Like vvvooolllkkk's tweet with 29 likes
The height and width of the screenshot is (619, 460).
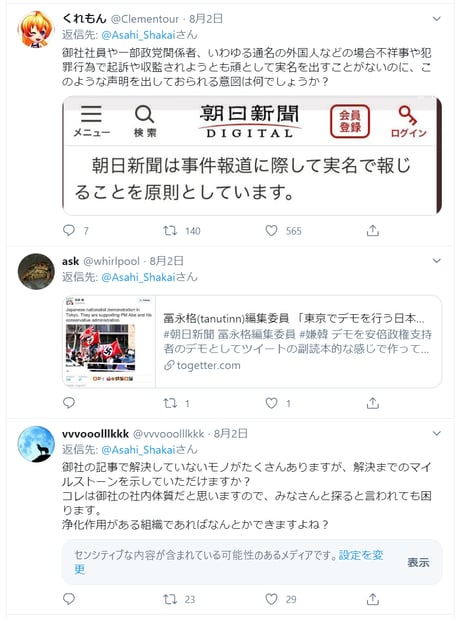(x=271, y=599)
